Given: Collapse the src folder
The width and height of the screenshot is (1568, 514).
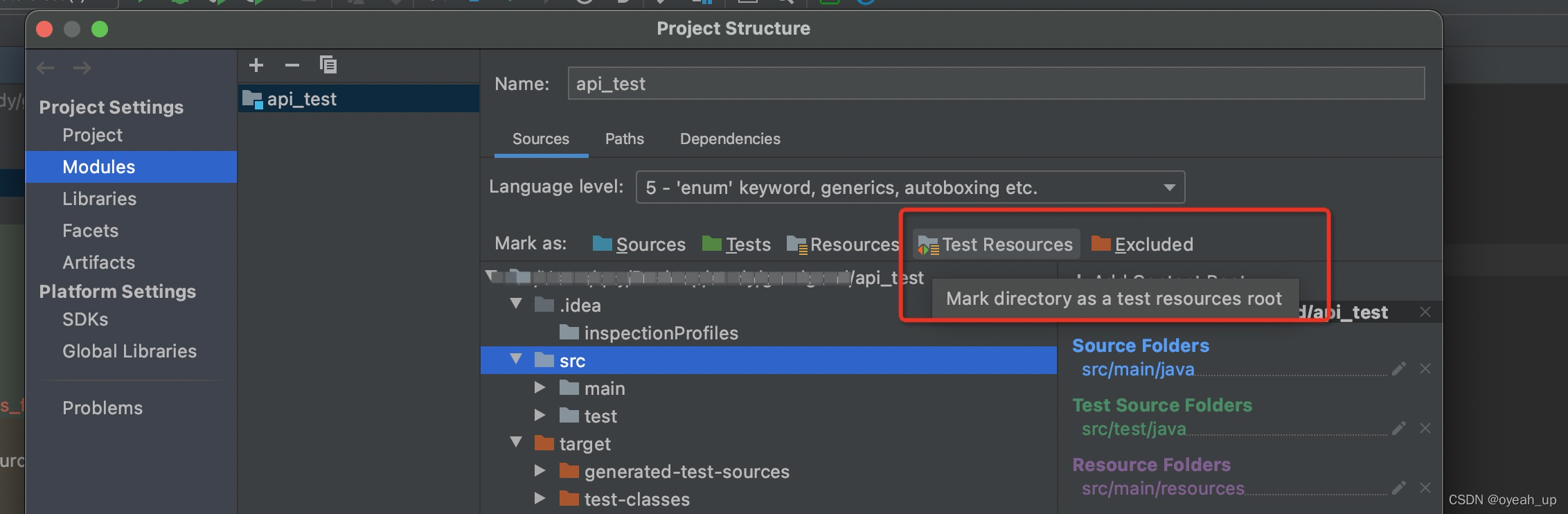Looking at the screenshot, I should [x=516, y=359].
